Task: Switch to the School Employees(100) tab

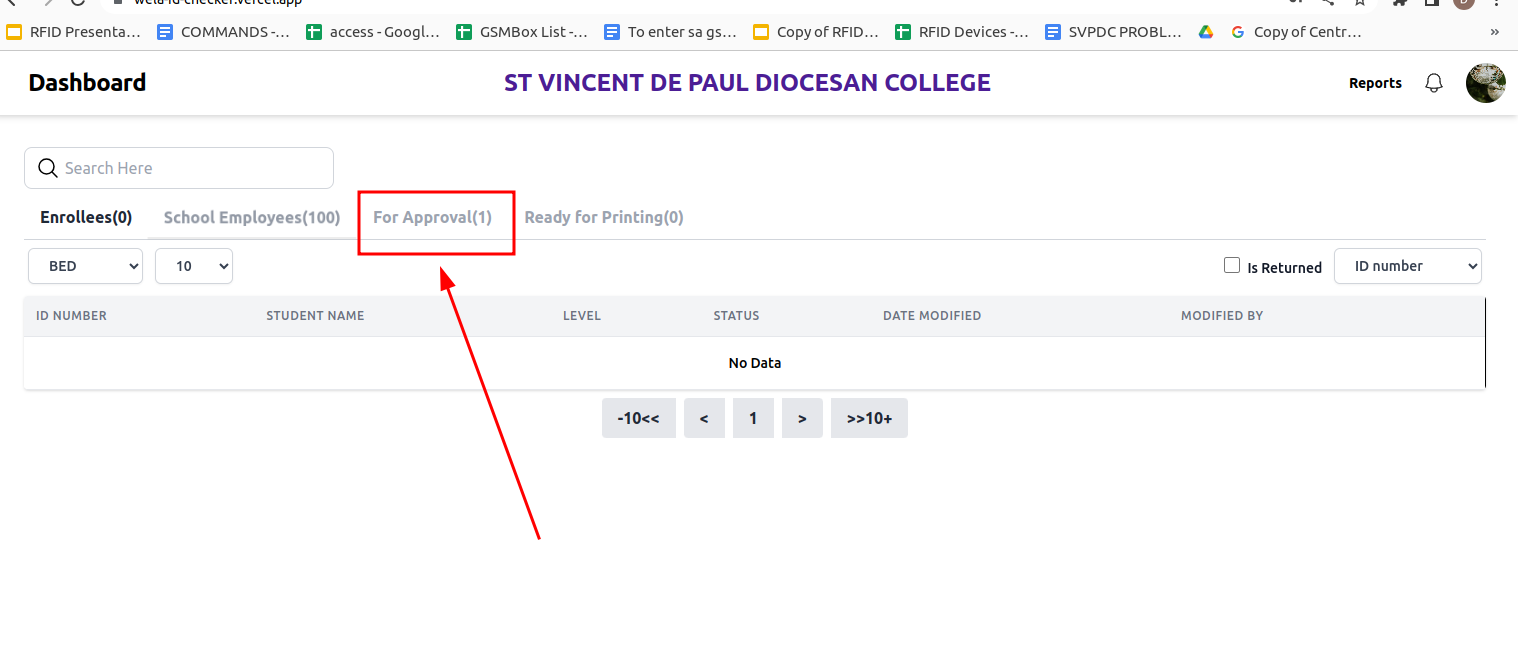Action: coord(252,217)
